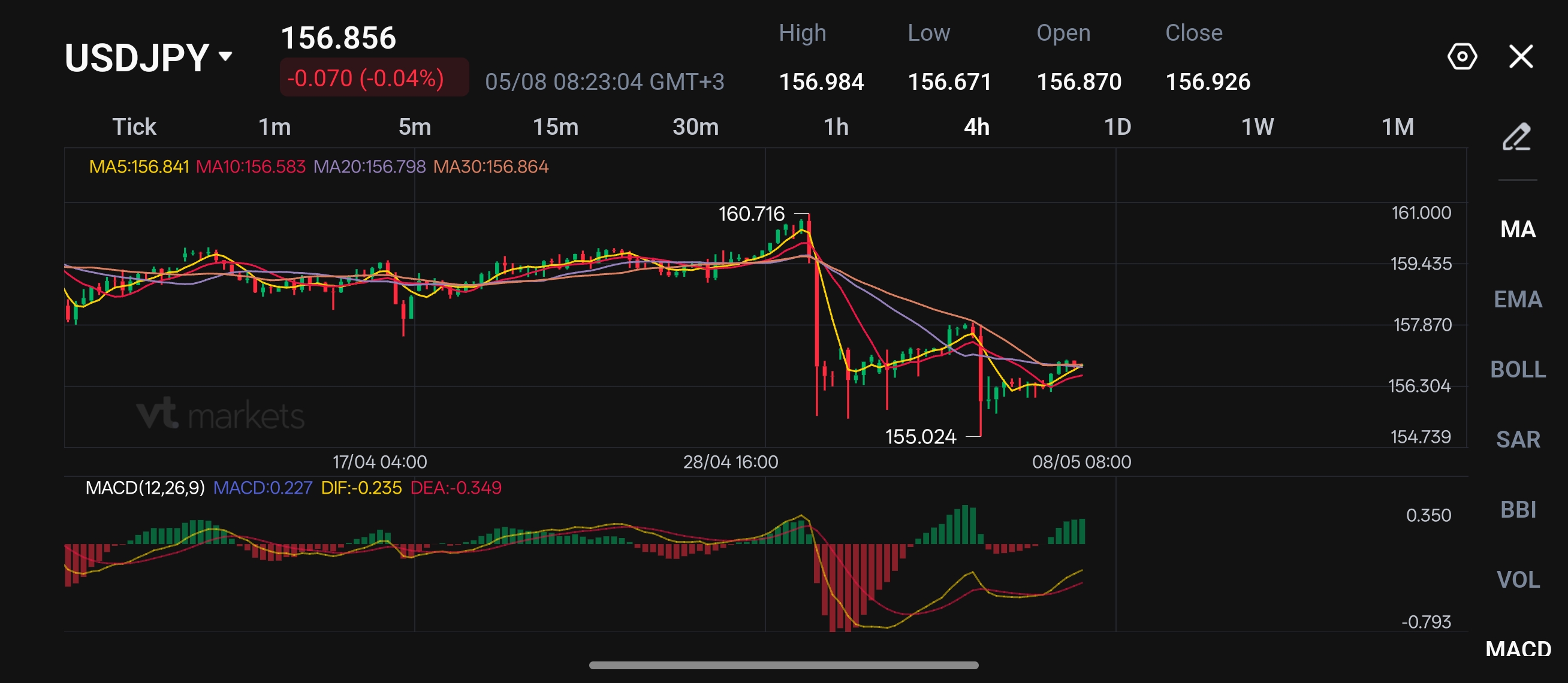Select the pencil drawing tool
Viewport: 1568px width, 683px height.
click(1517, 137)
